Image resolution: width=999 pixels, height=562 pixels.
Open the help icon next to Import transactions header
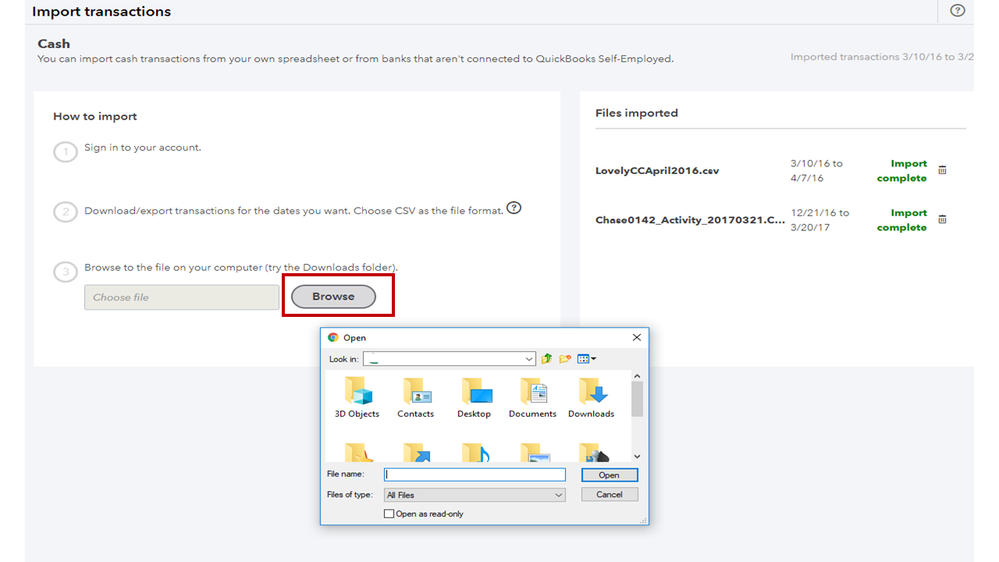coord(957,10)
